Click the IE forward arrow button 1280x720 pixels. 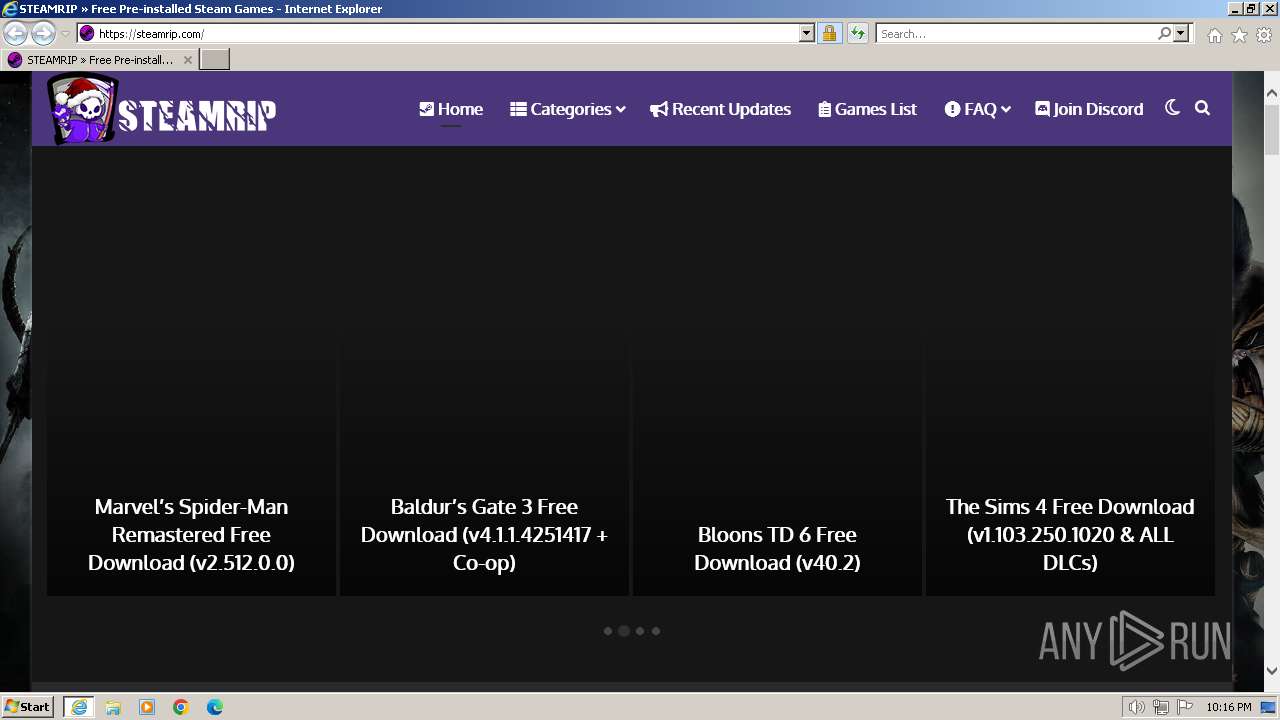43,33
